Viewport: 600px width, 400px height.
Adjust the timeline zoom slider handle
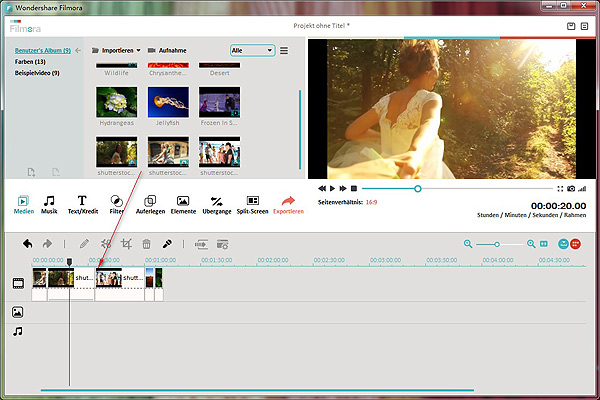point(497,244)
